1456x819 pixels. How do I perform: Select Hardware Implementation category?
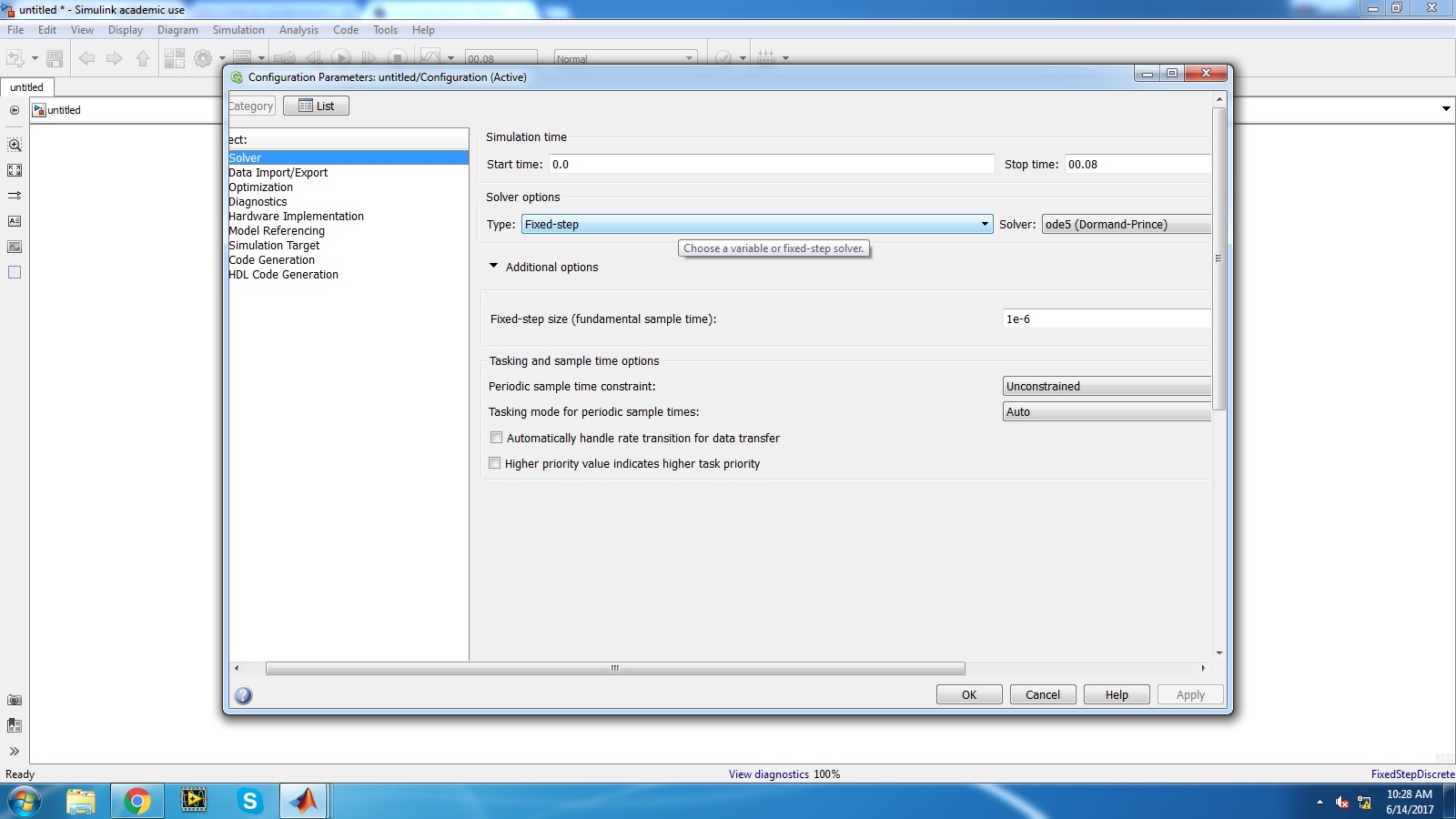(x=297, y=217)
